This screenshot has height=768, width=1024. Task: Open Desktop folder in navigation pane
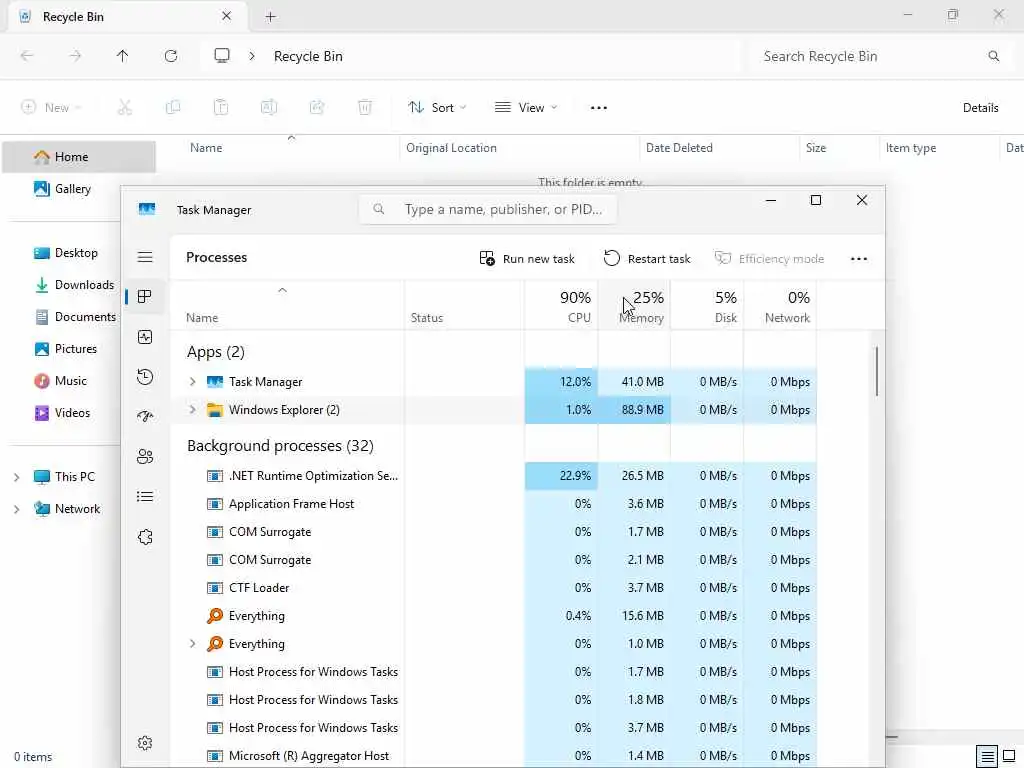coord(65,253)
